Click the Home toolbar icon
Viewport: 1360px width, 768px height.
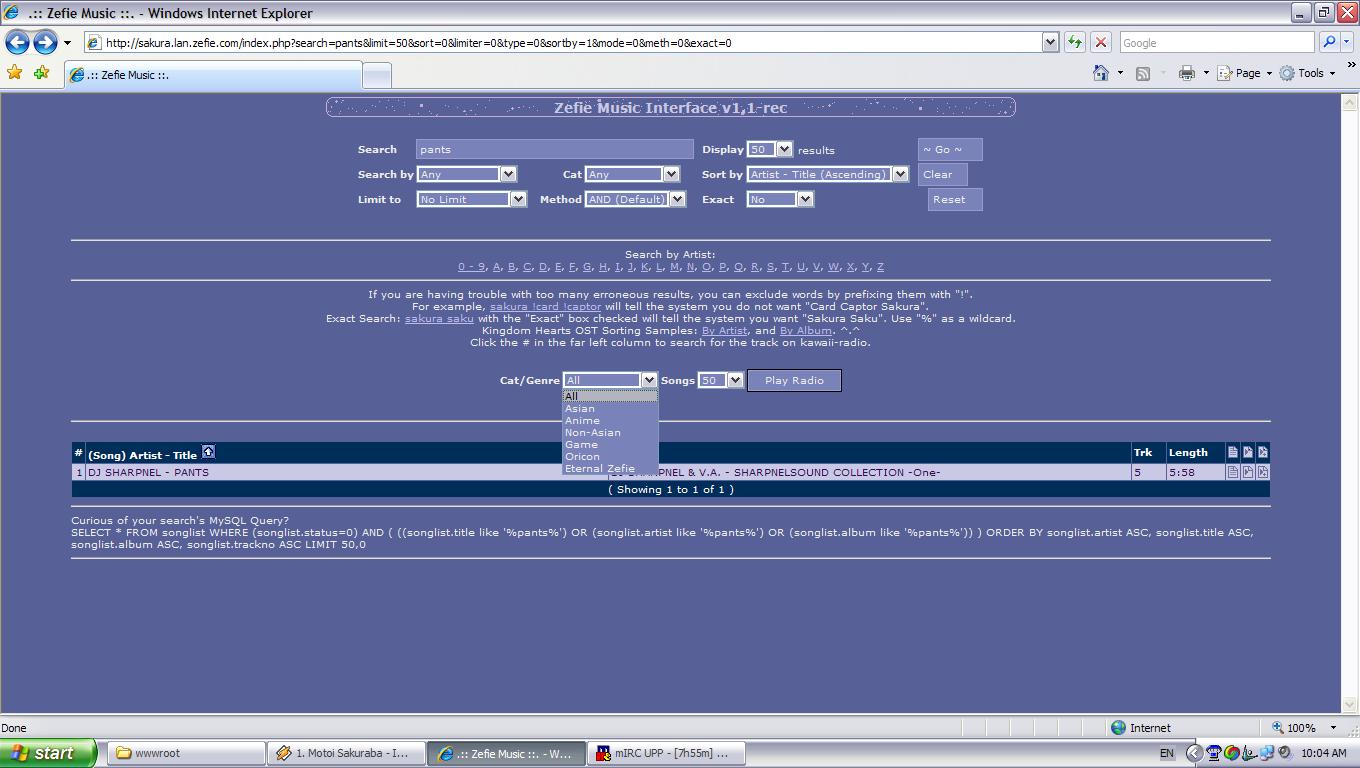[1101, 73]
